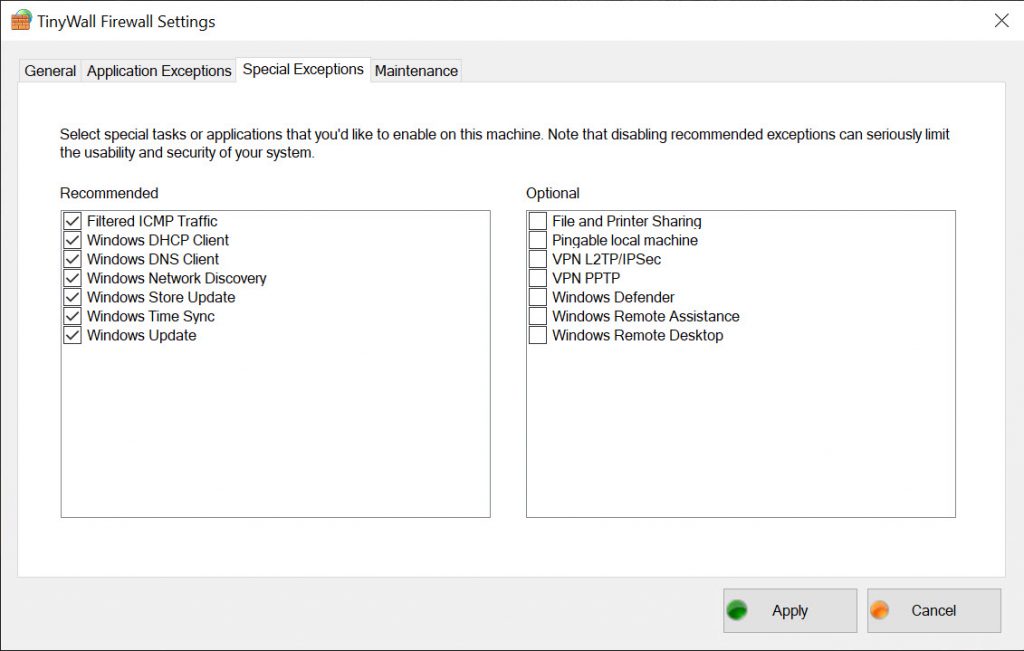Close the TinyWall Firewall Settings window

click(x=1001, y=20)
